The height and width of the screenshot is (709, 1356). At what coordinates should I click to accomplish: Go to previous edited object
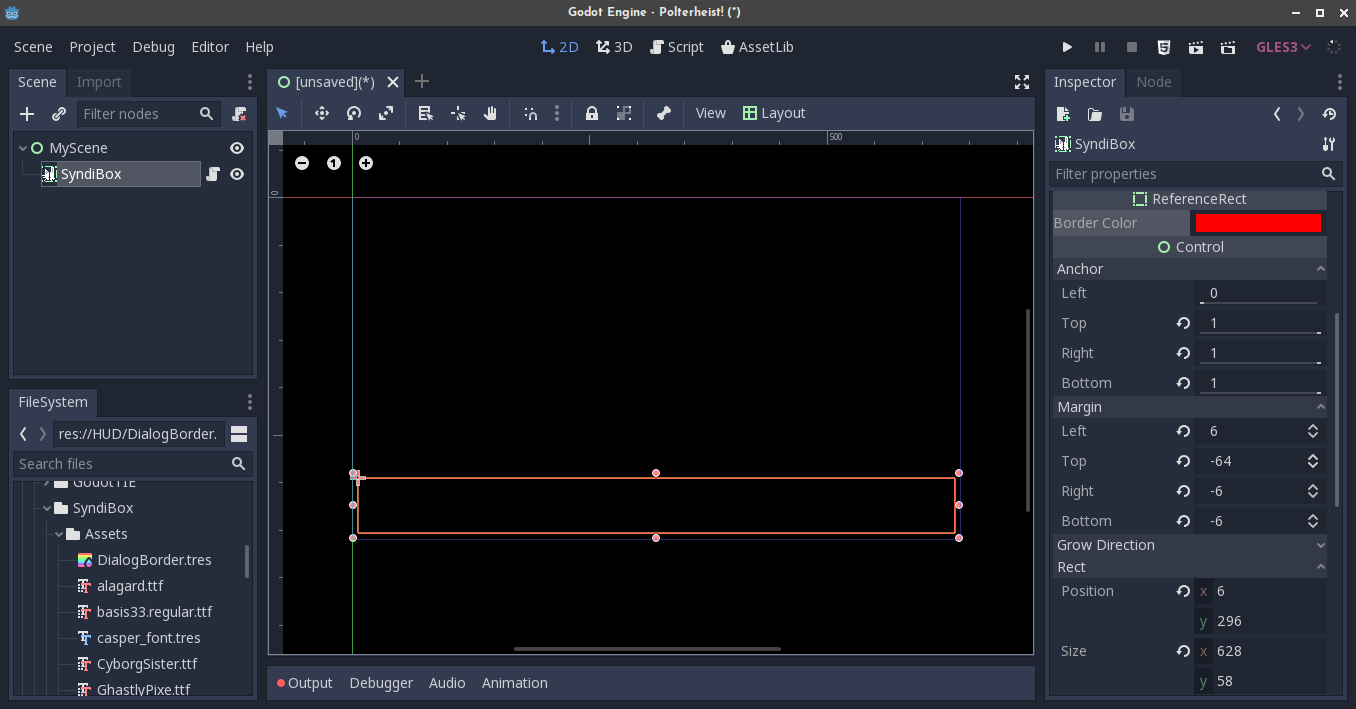[x=1277, y=114]
